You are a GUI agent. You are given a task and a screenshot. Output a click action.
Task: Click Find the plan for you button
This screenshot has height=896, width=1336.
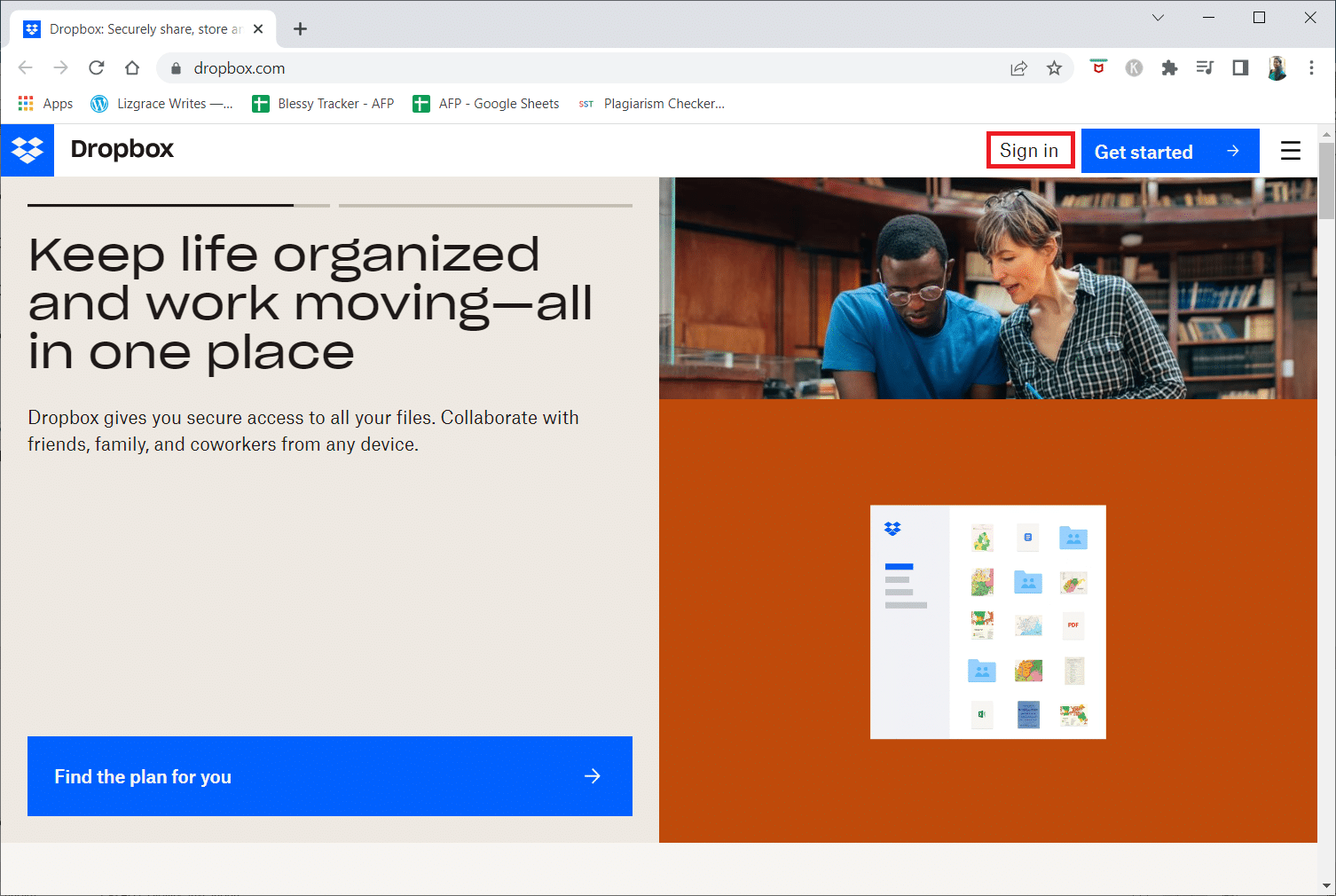330,776
